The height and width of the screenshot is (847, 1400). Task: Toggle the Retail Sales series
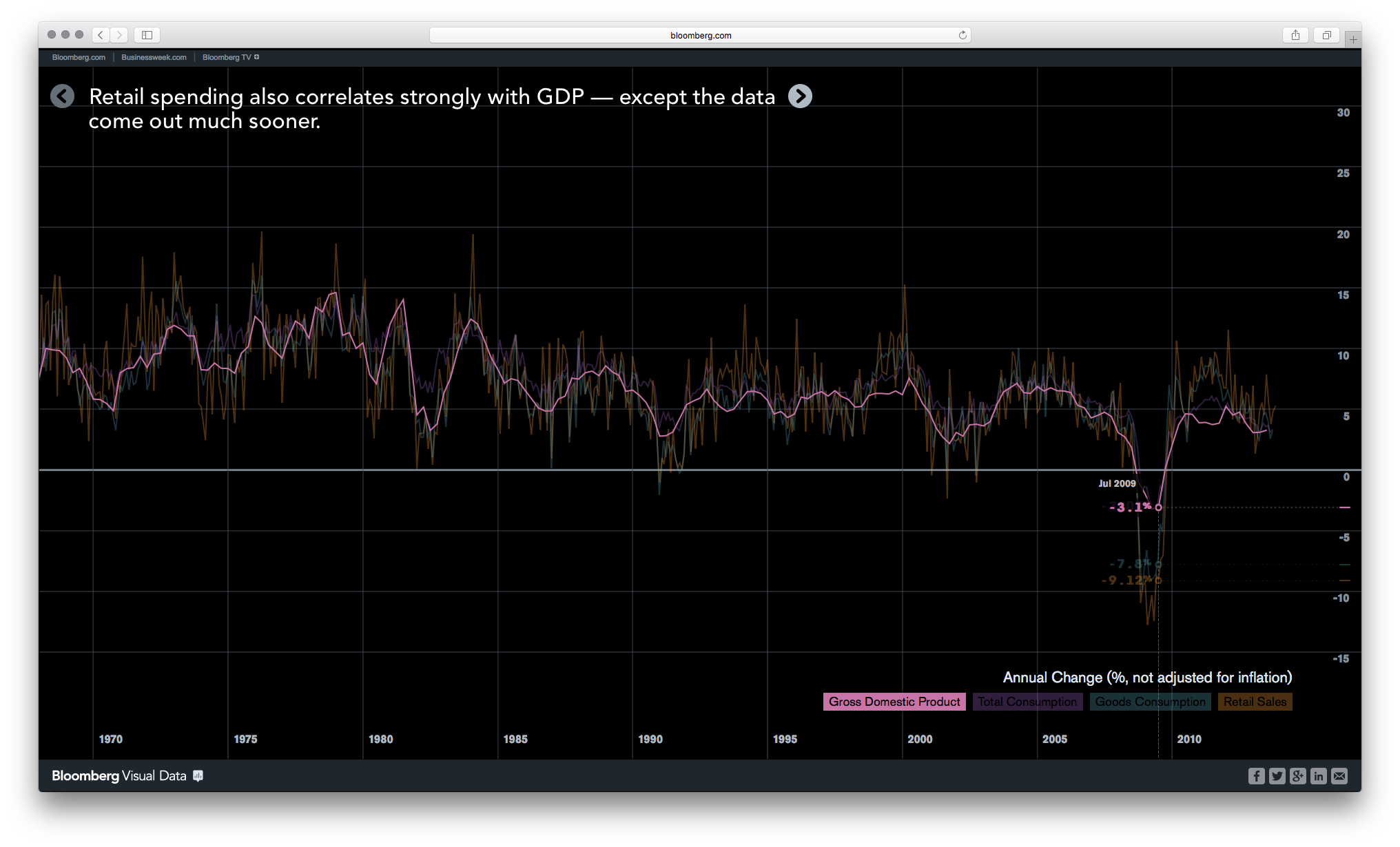point(1255,702)
